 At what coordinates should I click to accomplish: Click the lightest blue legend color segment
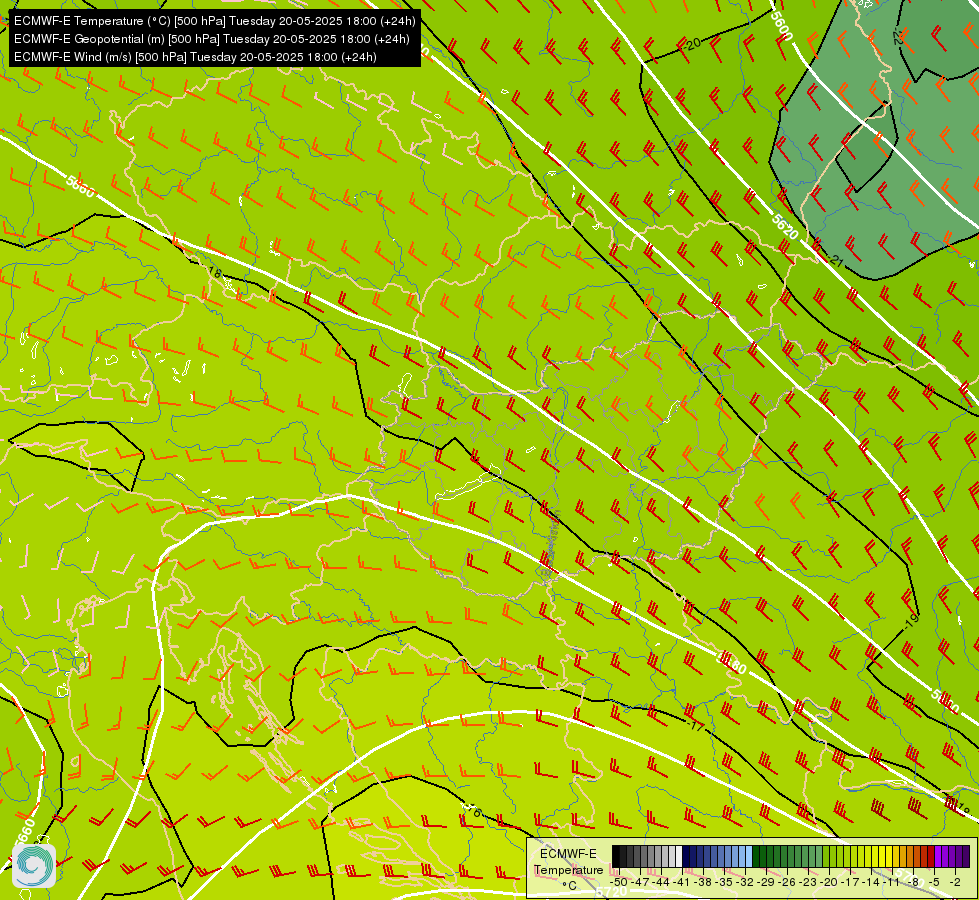pos(749,856)
